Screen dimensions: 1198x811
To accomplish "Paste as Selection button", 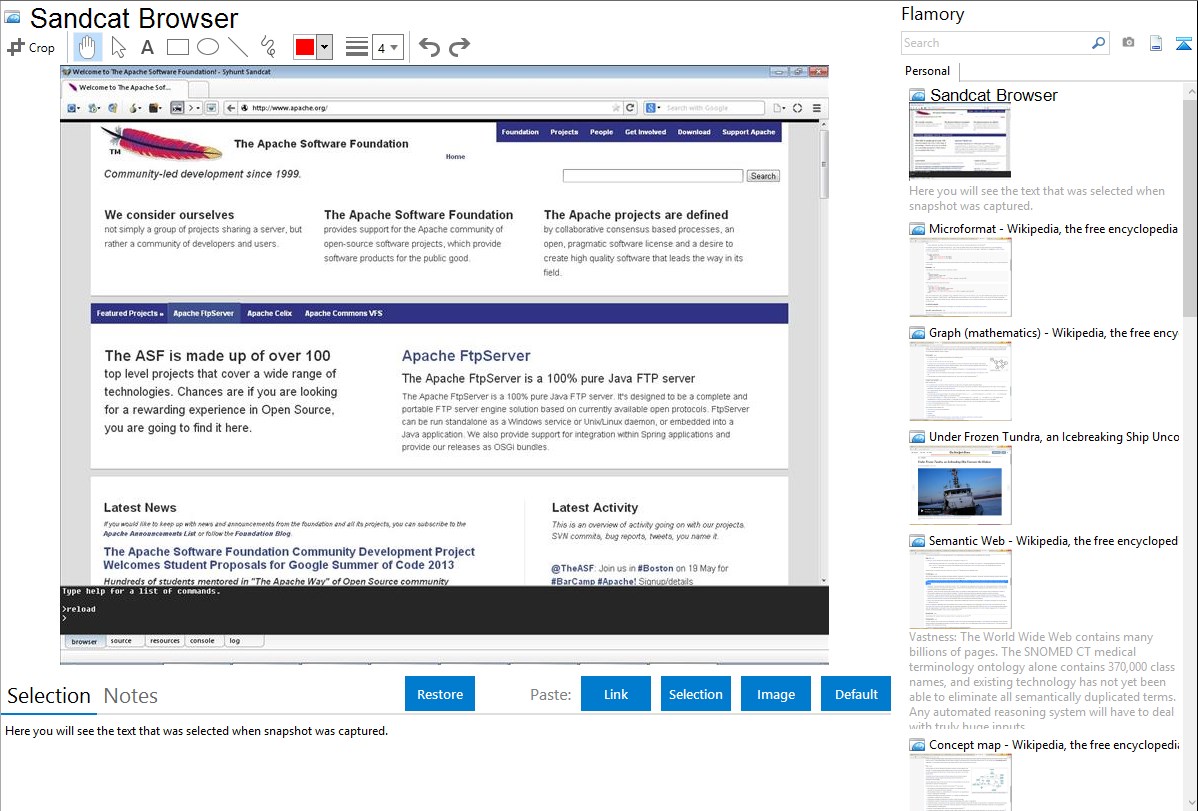I will click(x=695, y=694).
